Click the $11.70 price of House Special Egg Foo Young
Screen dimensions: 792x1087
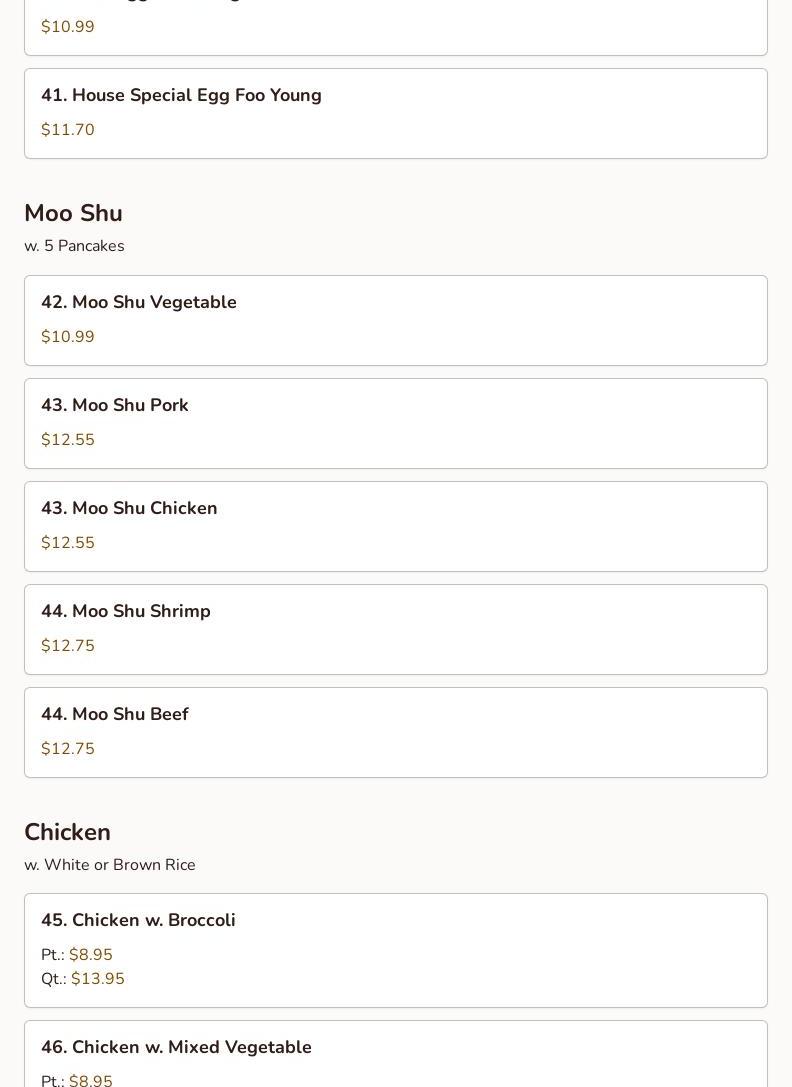(68, 130)
